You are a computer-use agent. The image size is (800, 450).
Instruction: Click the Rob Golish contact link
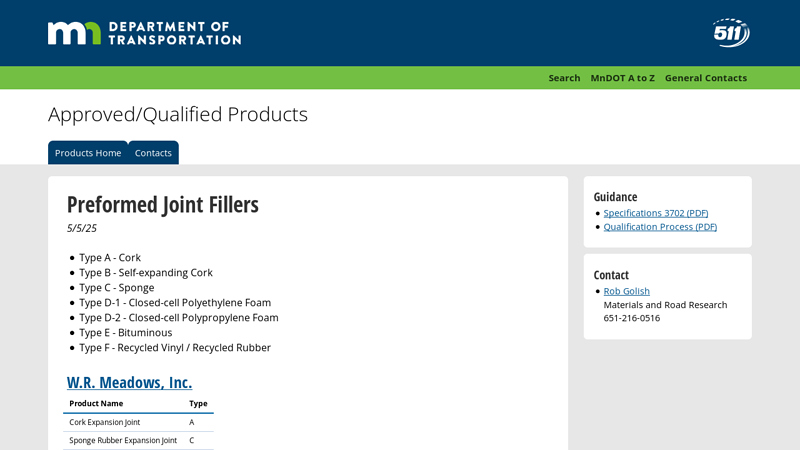click(x=626, y=291)
